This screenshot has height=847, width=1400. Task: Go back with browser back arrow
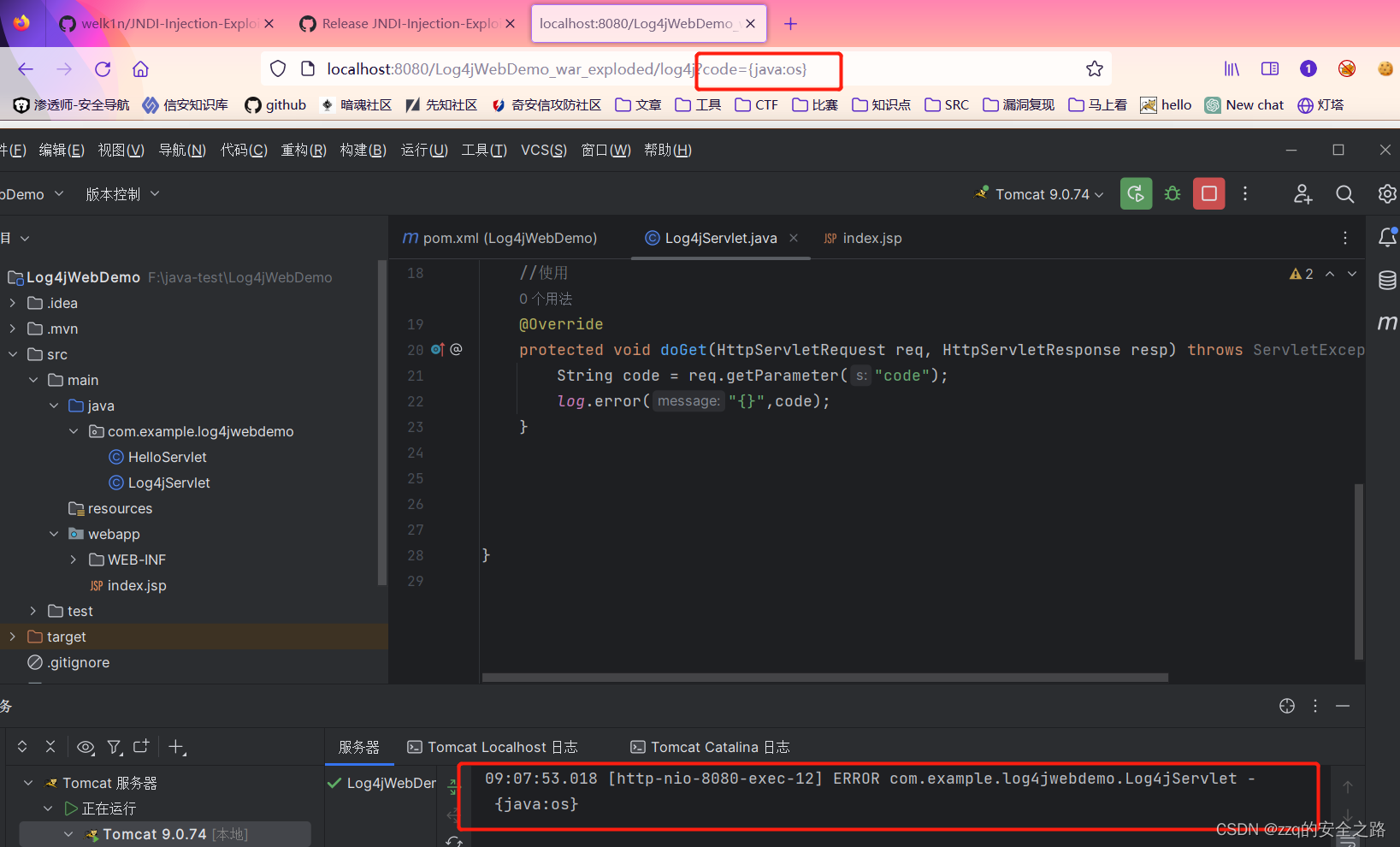tap(26, 69)
